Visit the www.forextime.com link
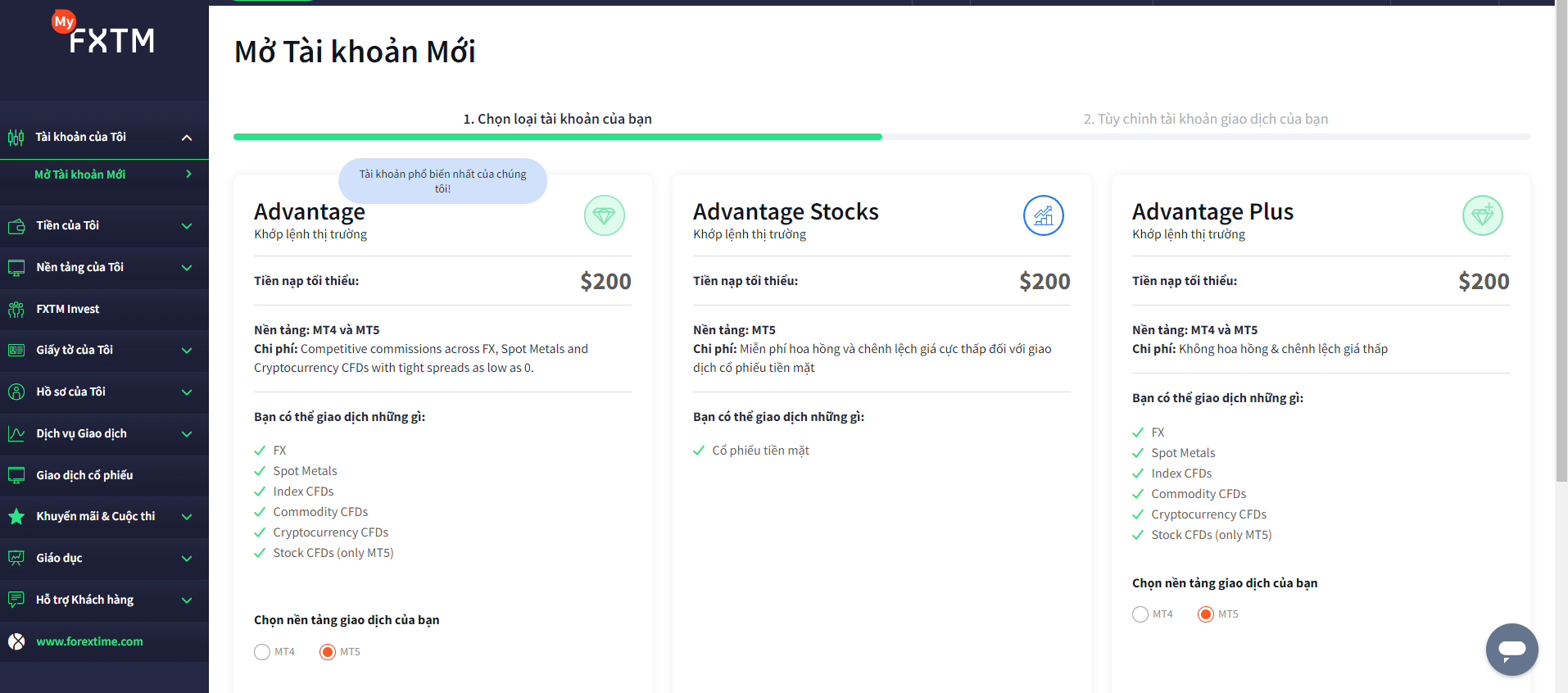 pos(89,642)
